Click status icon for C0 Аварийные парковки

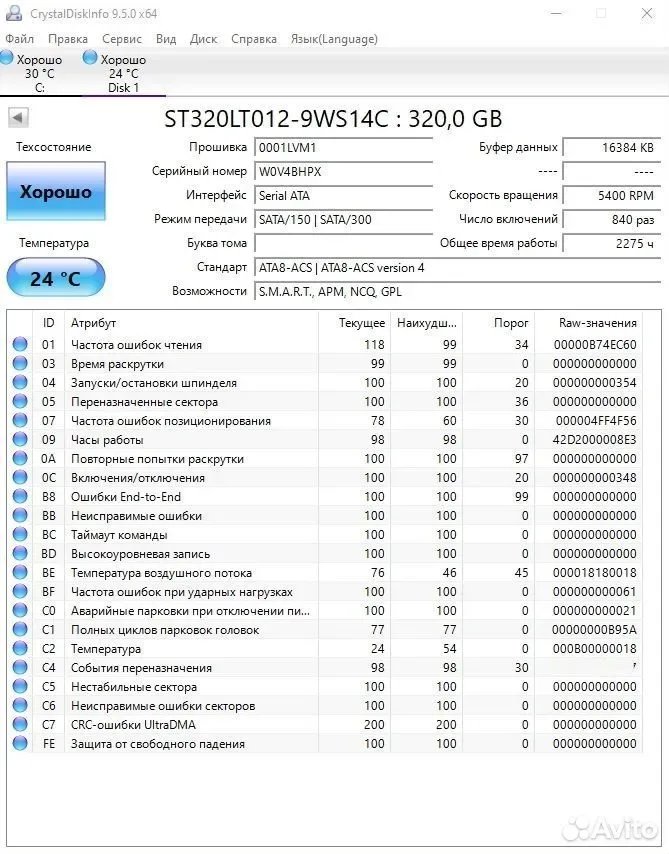(20, 611)
